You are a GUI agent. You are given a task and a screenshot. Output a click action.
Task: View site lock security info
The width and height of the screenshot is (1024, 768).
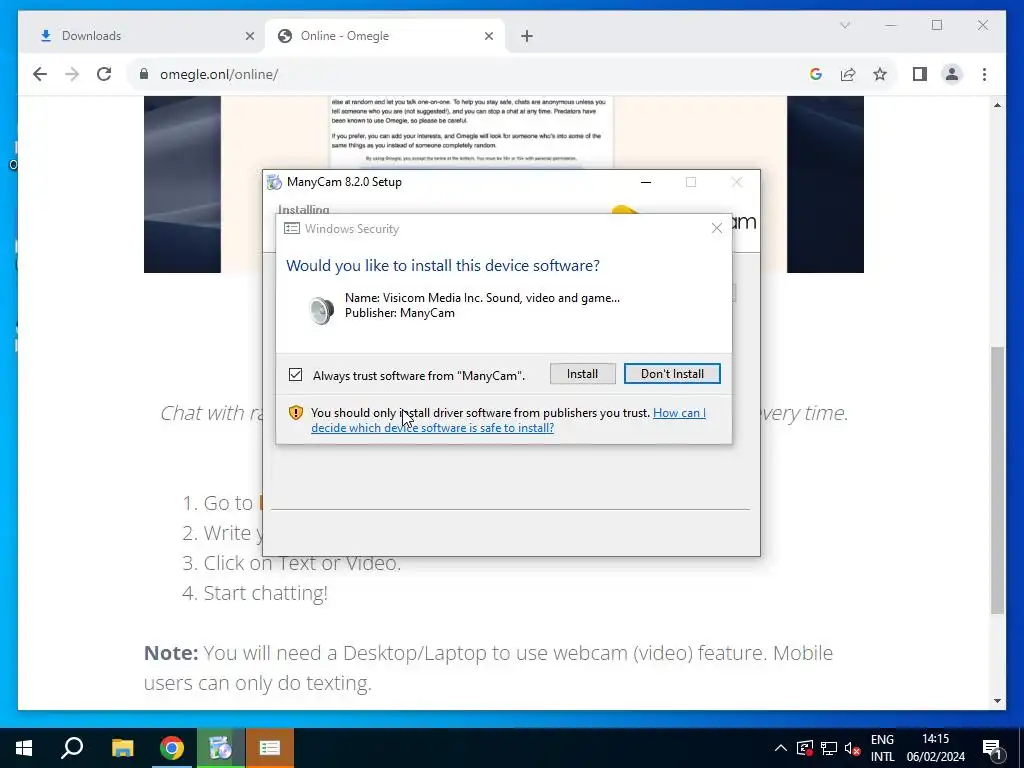[x=144, y=74]
